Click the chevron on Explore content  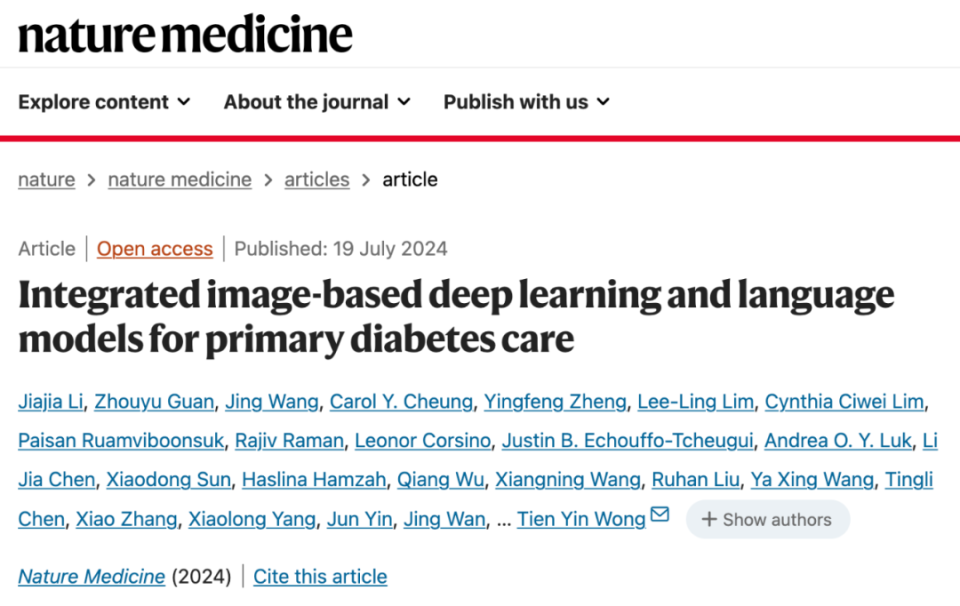(185, 102)
